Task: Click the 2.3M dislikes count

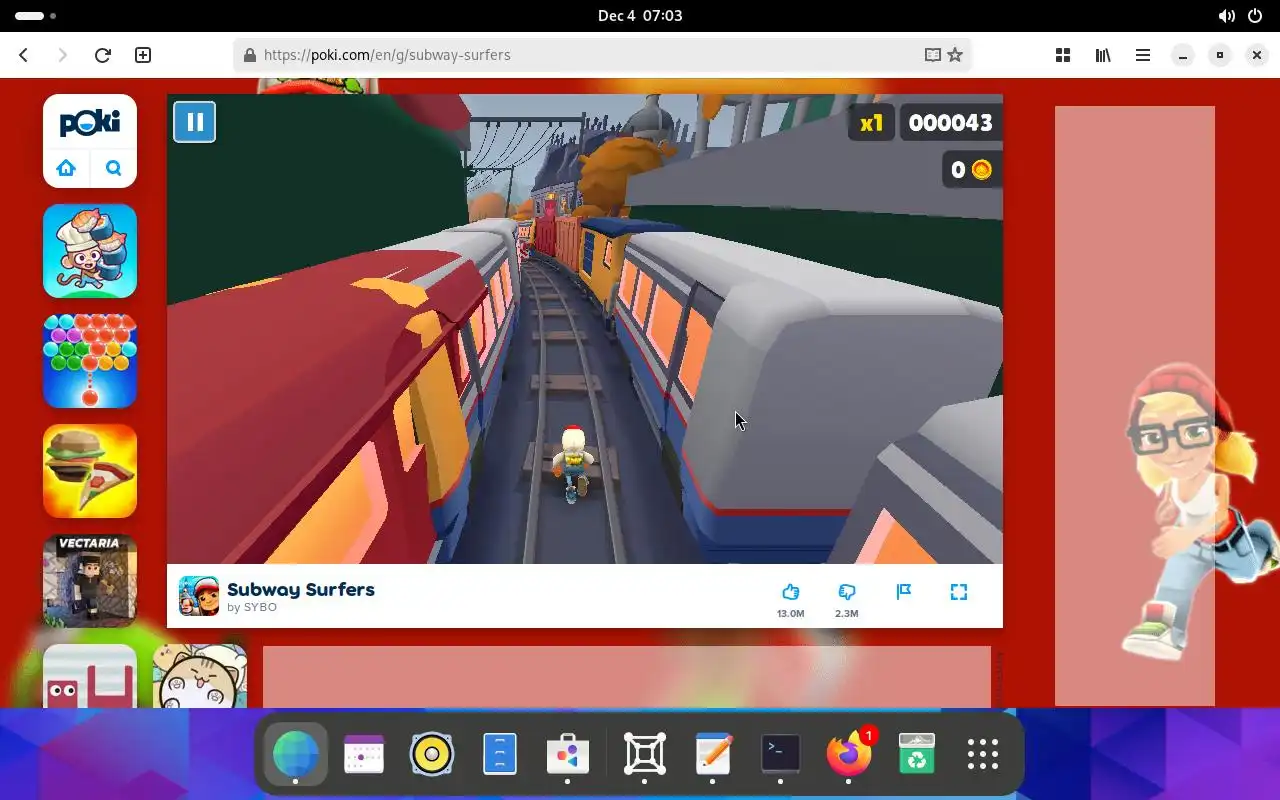Action: (846, 613)
